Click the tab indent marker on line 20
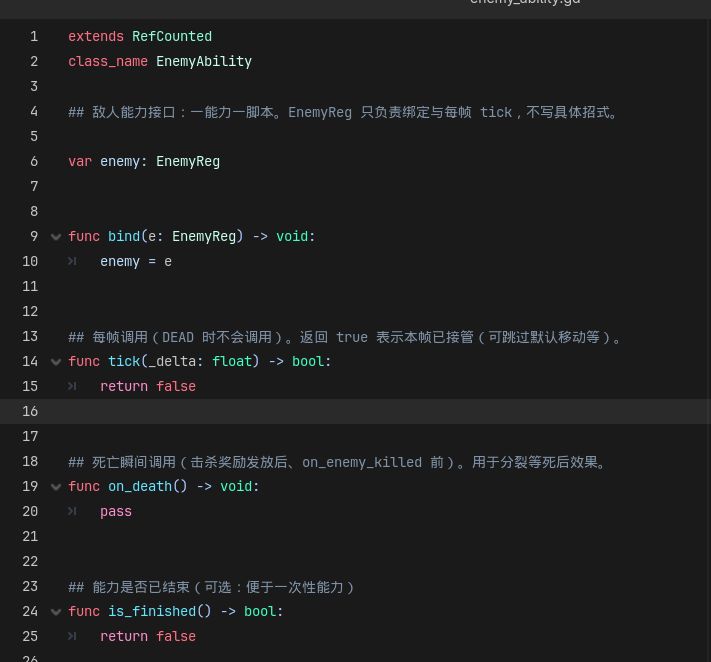The width and height of the screenshot is (711, 662). [72, 511]
